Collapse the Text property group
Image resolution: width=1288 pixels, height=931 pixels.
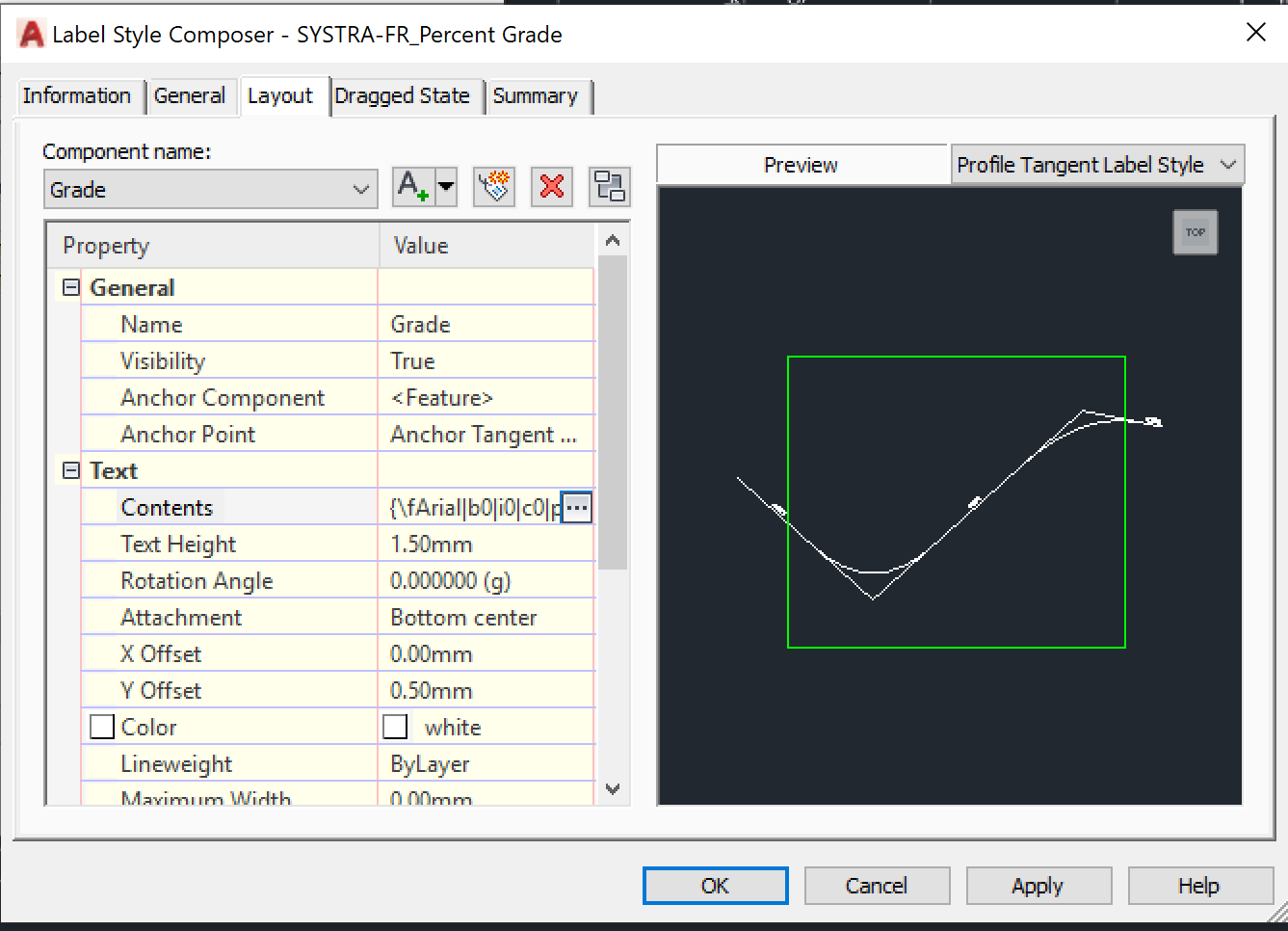70,470
